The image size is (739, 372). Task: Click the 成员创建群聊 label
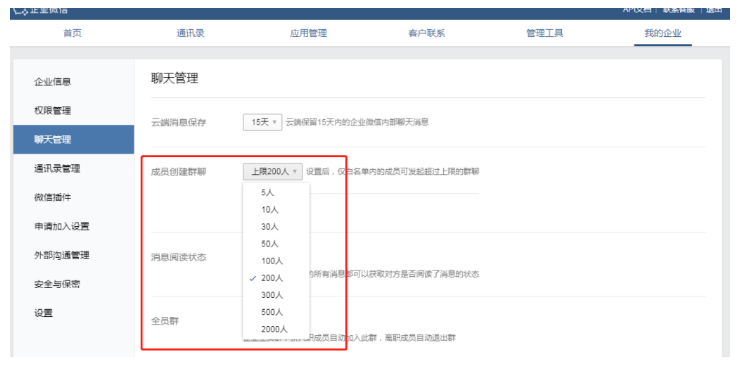coord(179,172)
